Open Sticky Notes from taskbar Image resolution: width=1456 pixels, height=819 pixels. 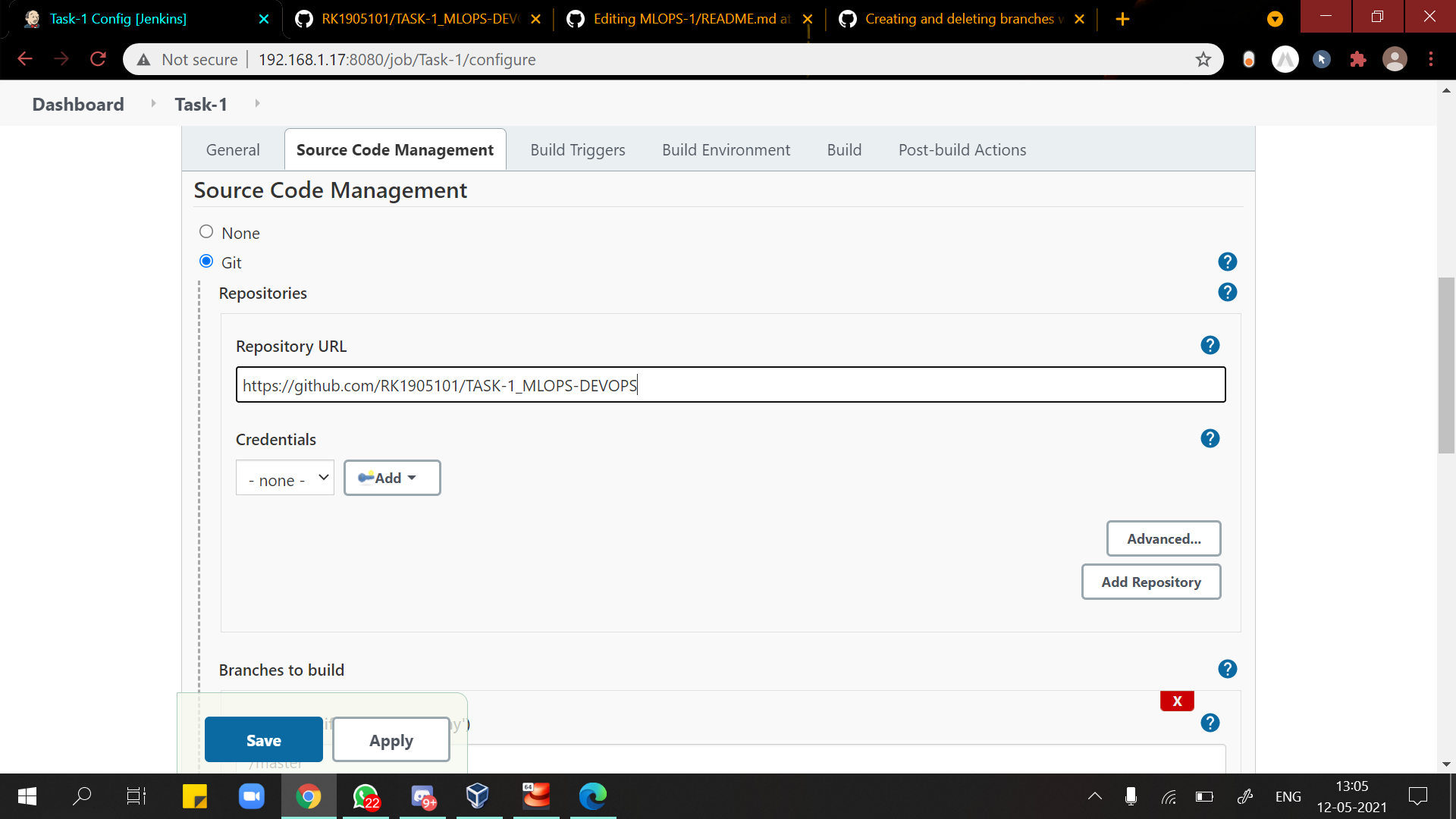(195, 796)
